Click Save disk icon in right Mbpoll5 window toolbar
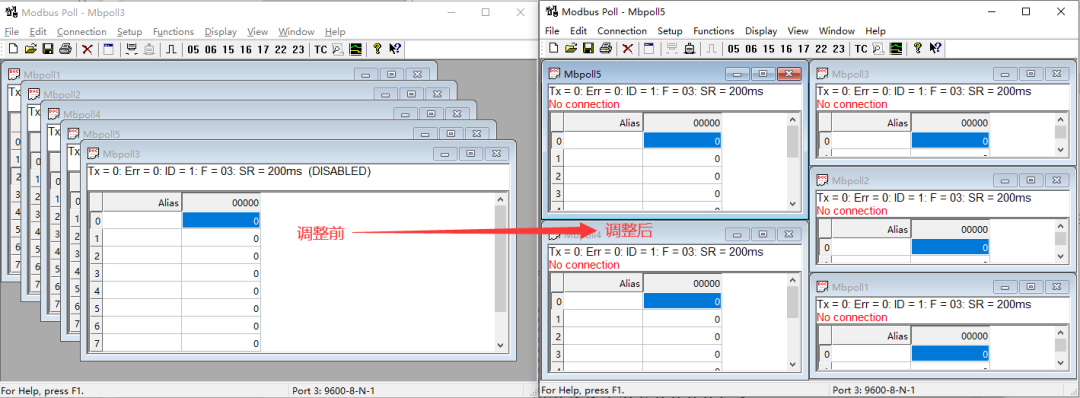The image size is (1080, 398). (588, 48)
